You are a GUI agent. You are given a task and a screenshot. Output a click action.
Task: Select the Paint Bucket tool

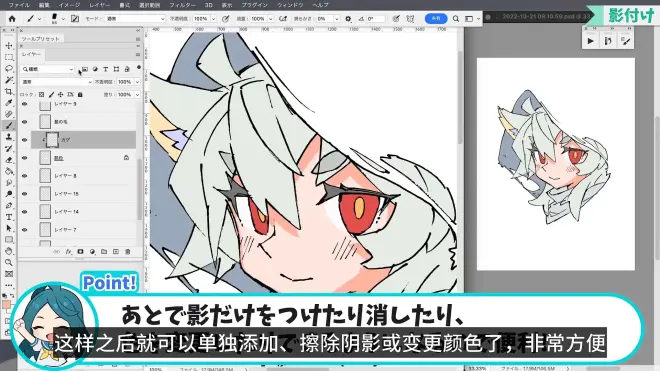[9, 171]
